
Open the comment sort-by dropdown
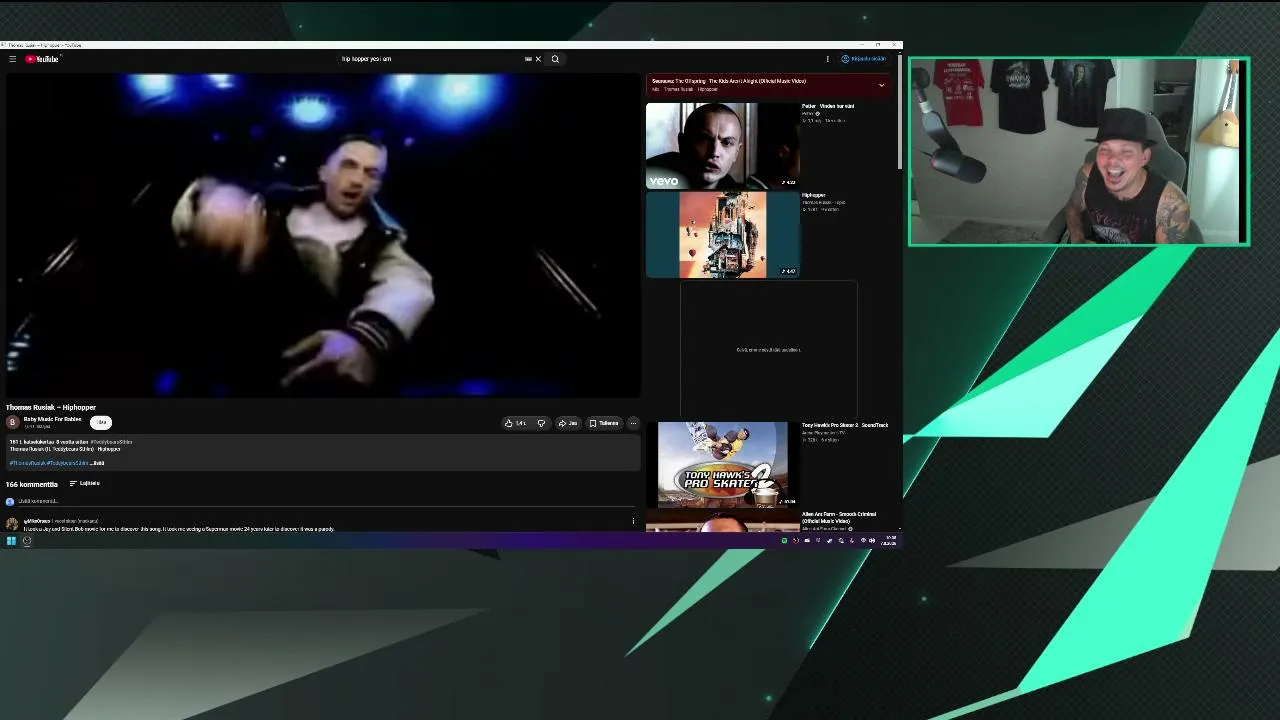(84, 484)
